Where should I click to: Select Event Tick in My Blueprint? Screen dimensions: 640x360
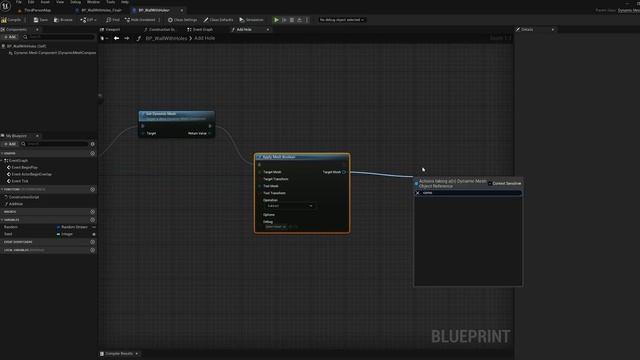[20, 181]
